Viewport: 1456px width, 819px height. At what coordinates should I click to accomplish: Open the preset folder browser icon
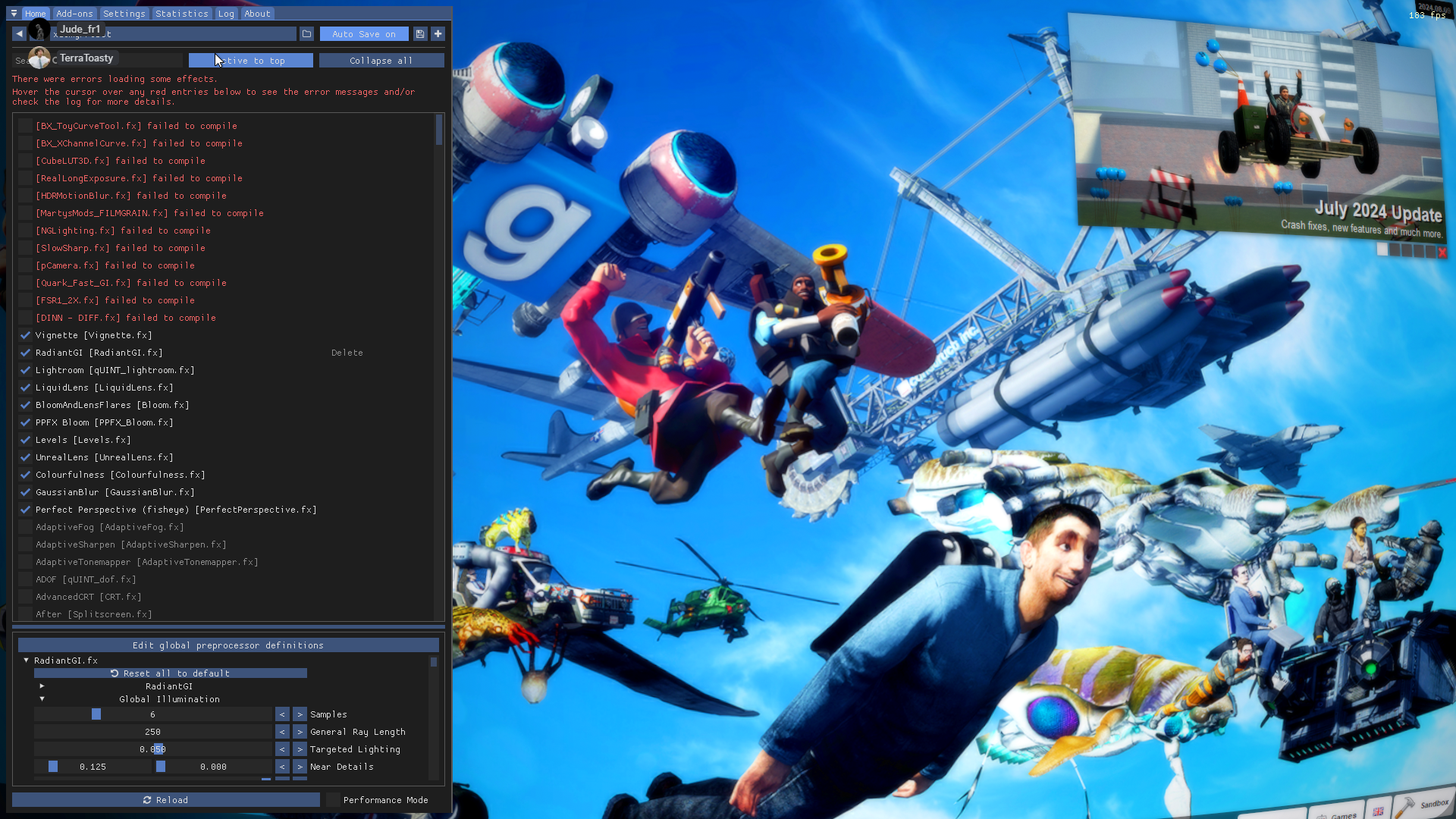coord(306,34)
